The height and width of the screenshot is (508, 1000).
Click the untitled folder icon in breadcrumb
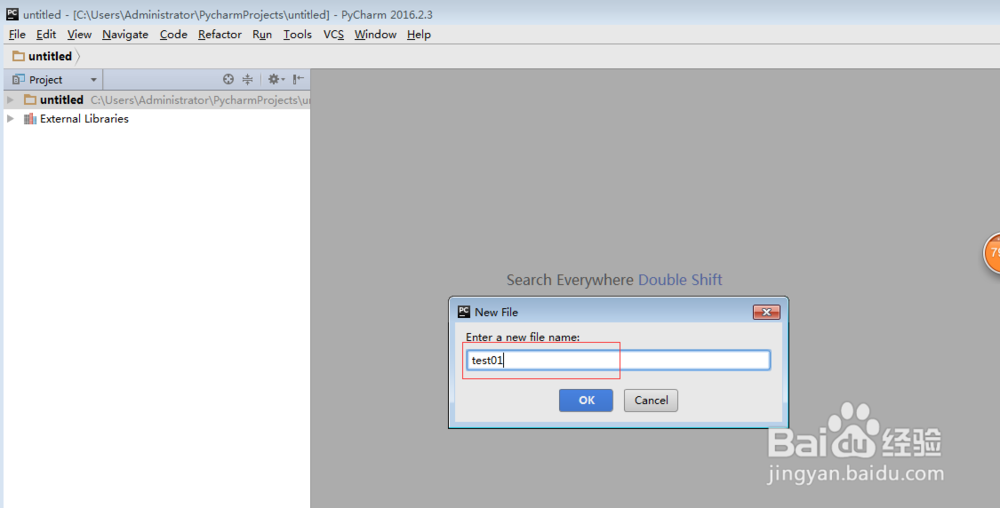18,56
